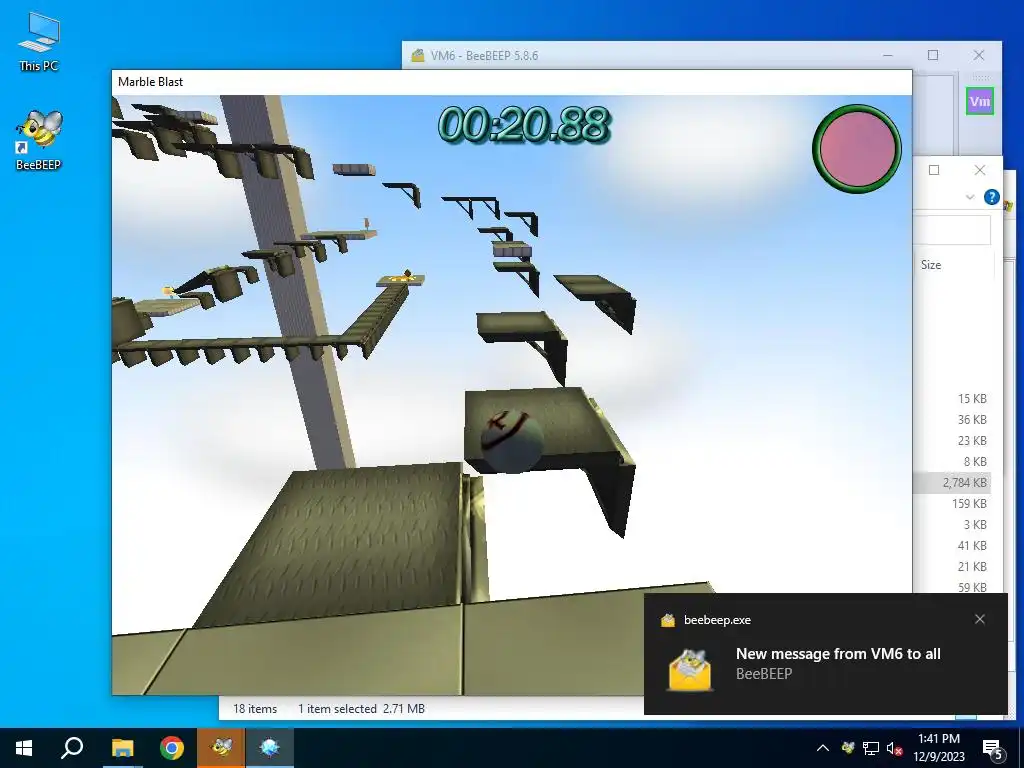This screenshot has width=1024, height=768.
Task: Select the file with size 21 KB
Action: tap(972, 566)
